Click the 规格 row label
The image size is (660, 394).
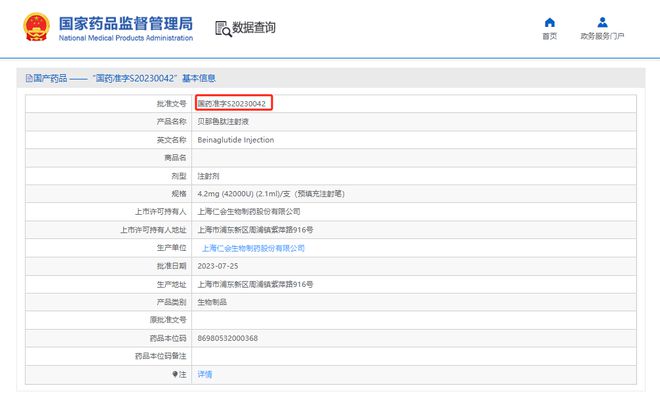point(179,194)
